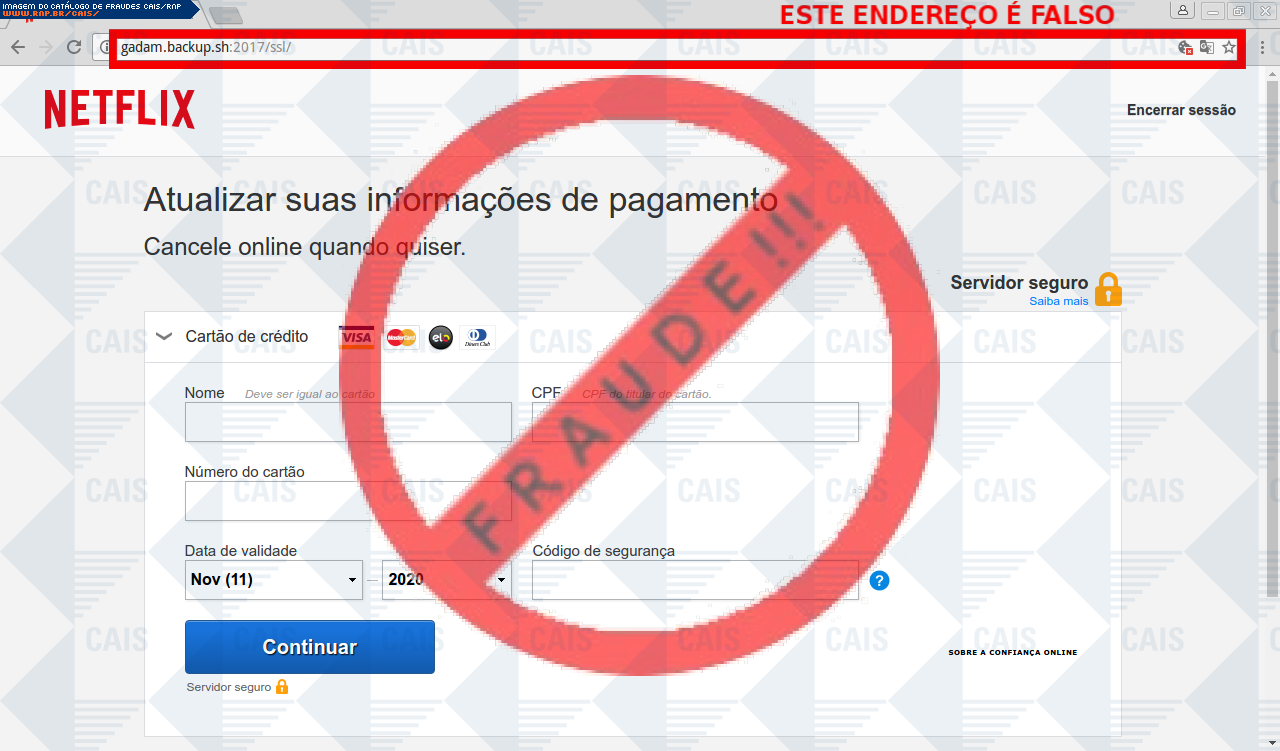The image size is (1280, 751).
Task: Select the MasterCard icon
Action: click(401, 338)
